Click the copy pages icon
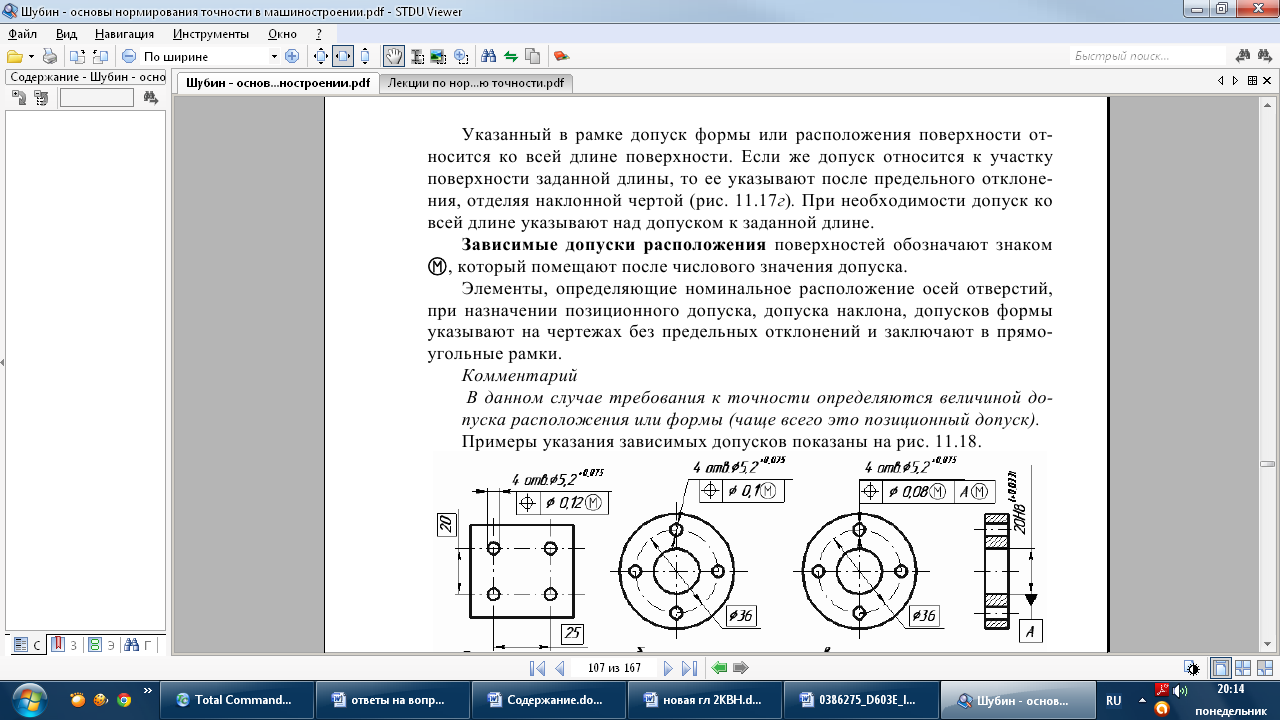This screenshot has height=720, width=1280. coord(532,56)
